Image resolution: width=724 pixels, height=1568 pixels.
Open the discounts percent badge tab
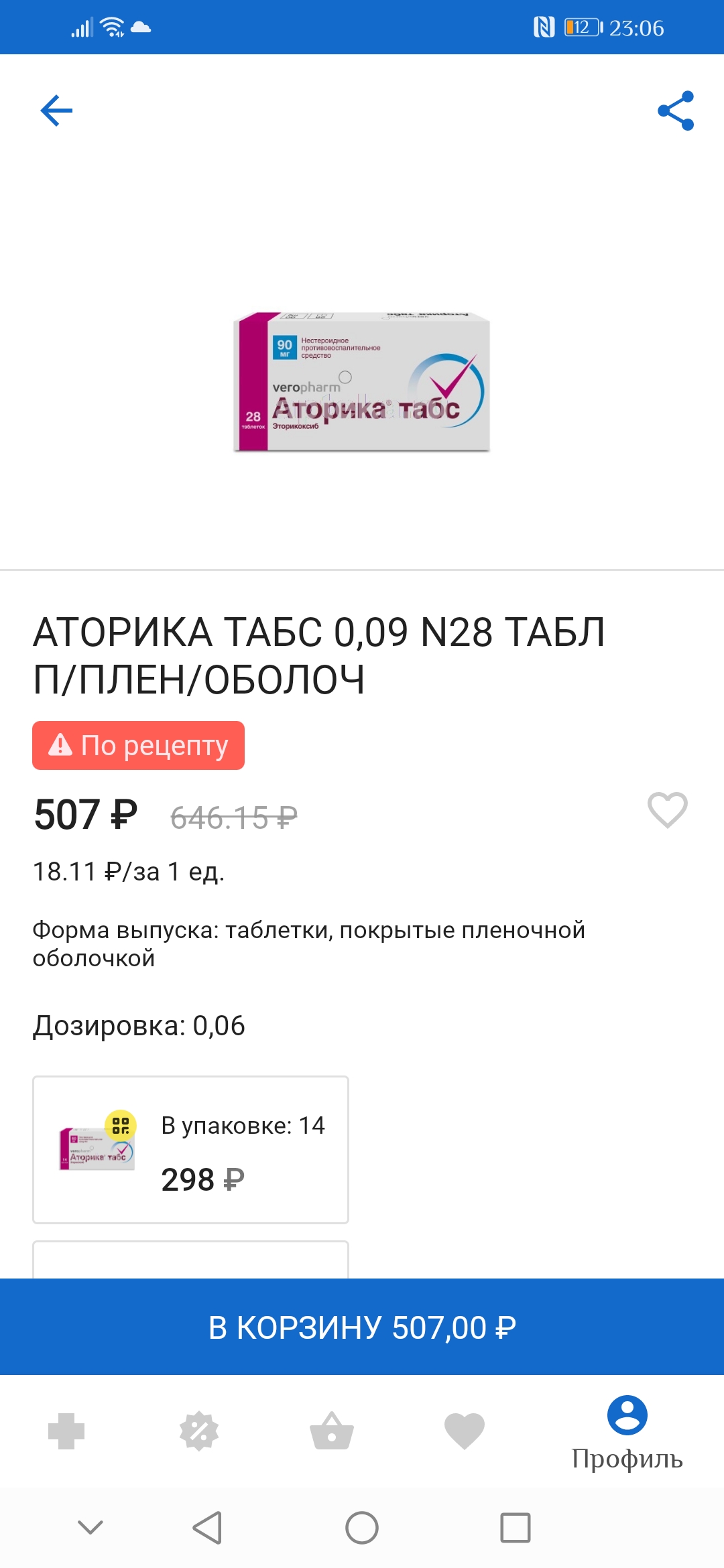[x=199, y=1431]
